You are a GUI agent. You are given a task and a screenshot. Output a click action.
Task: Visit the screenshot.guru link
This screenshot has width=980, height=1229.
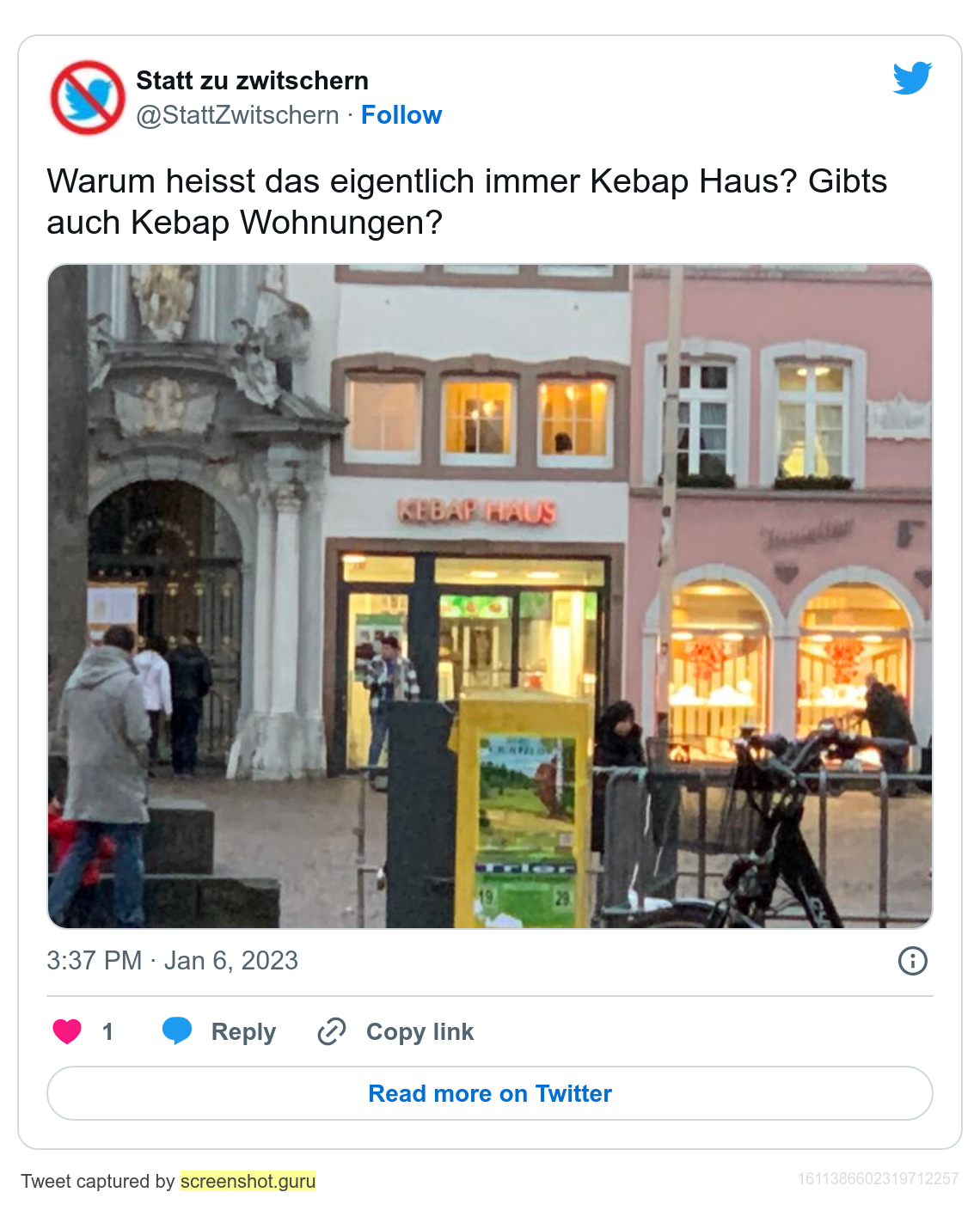pyautogui.click(x=248, y=1181)
